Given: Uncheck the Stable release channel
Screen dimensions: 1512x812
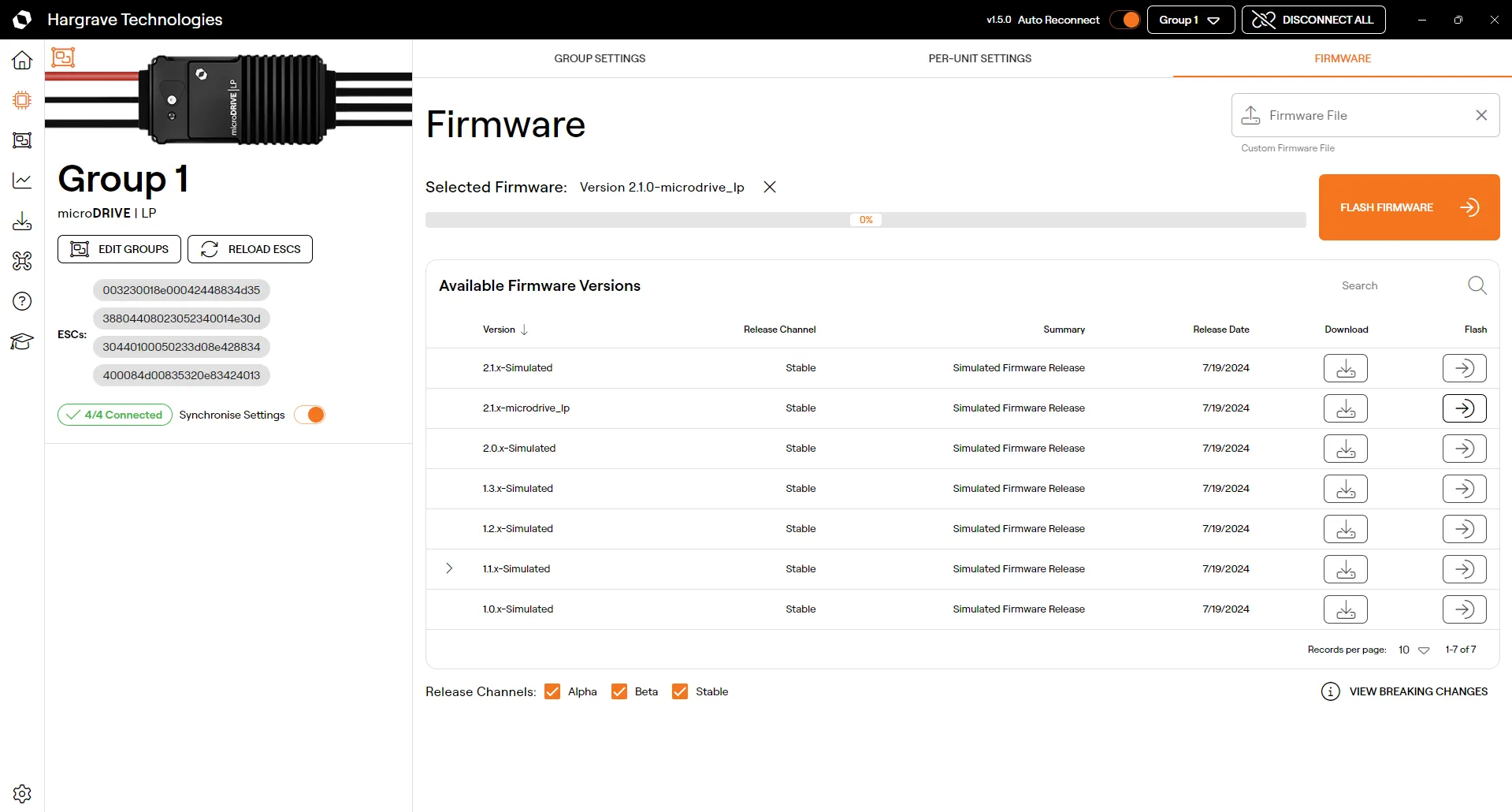Looking at the screenshot, I should point(680,691).
